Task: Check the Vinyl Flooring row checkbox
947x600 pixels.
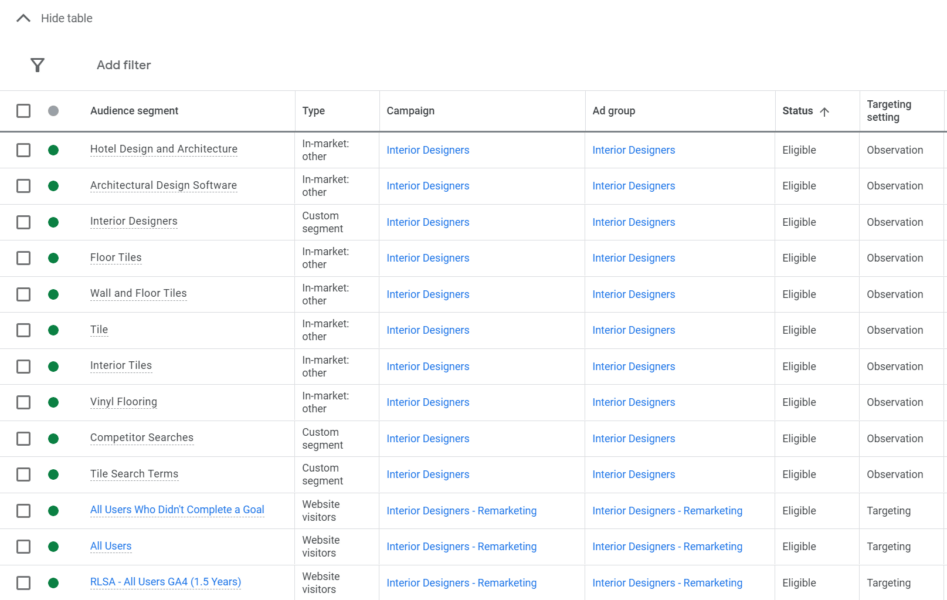Action: point(23,402)
